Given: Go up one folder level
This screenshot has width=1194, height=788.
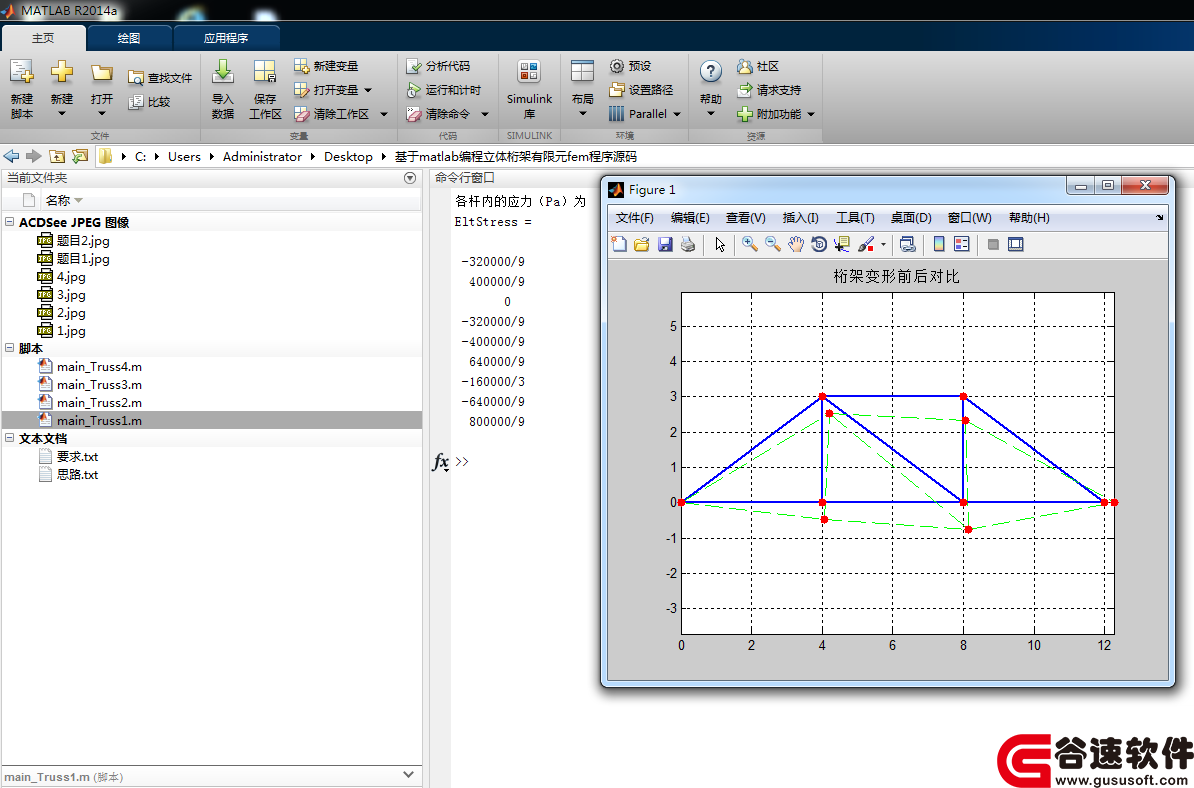Looking at the screenshot, I should coord(57,156).
